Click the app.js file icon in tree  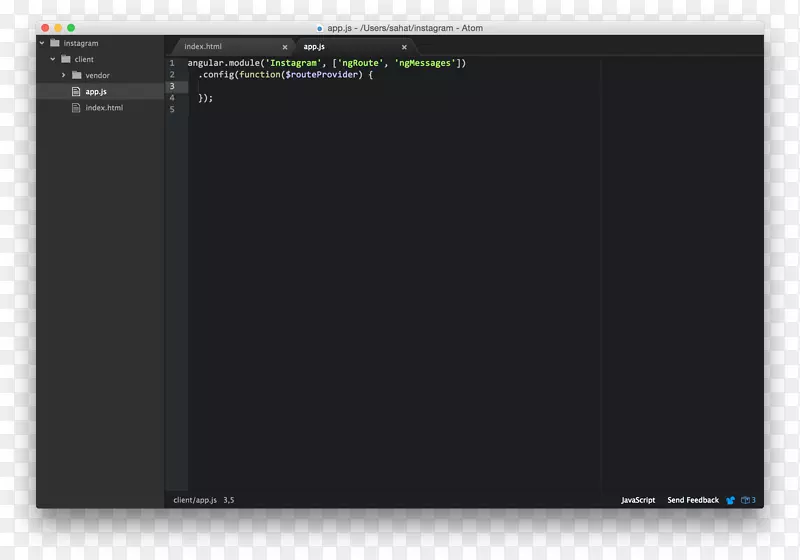(x=76, y=91)
